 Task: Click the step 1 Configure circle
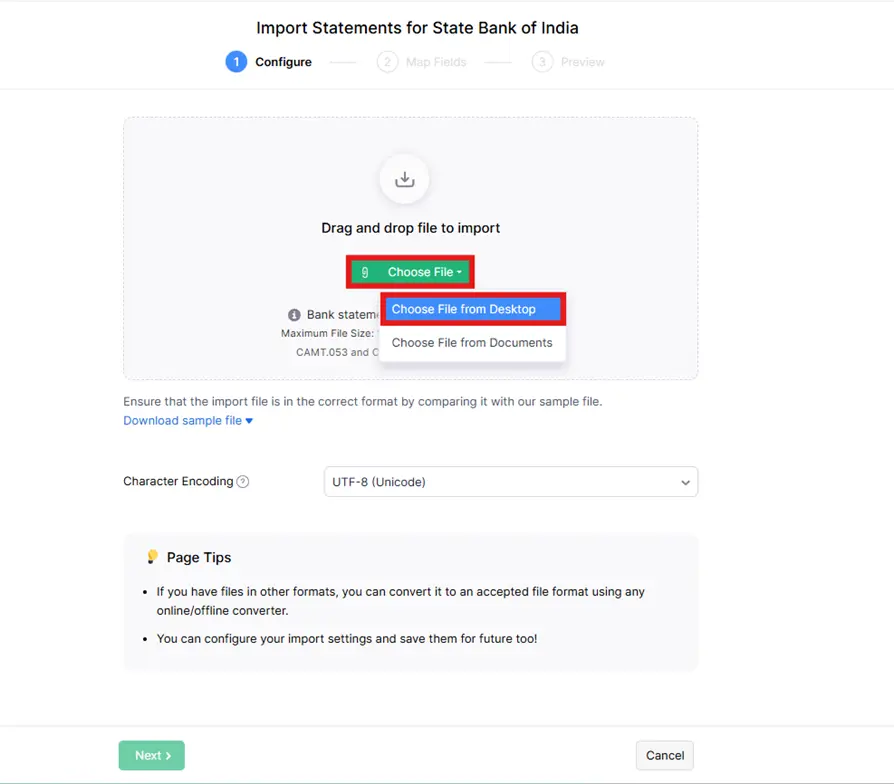(x=236, y=62)
